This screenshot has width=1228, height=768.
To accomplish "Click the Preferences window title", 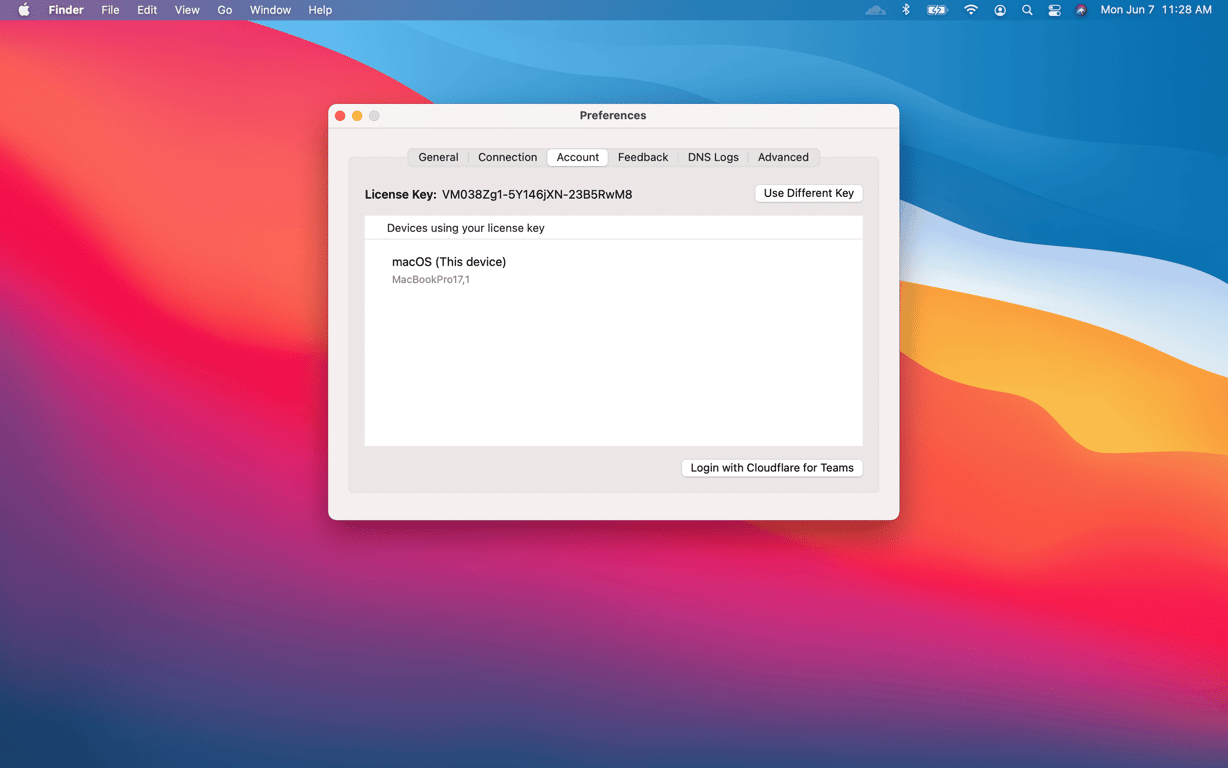I will tap(613, 116).
